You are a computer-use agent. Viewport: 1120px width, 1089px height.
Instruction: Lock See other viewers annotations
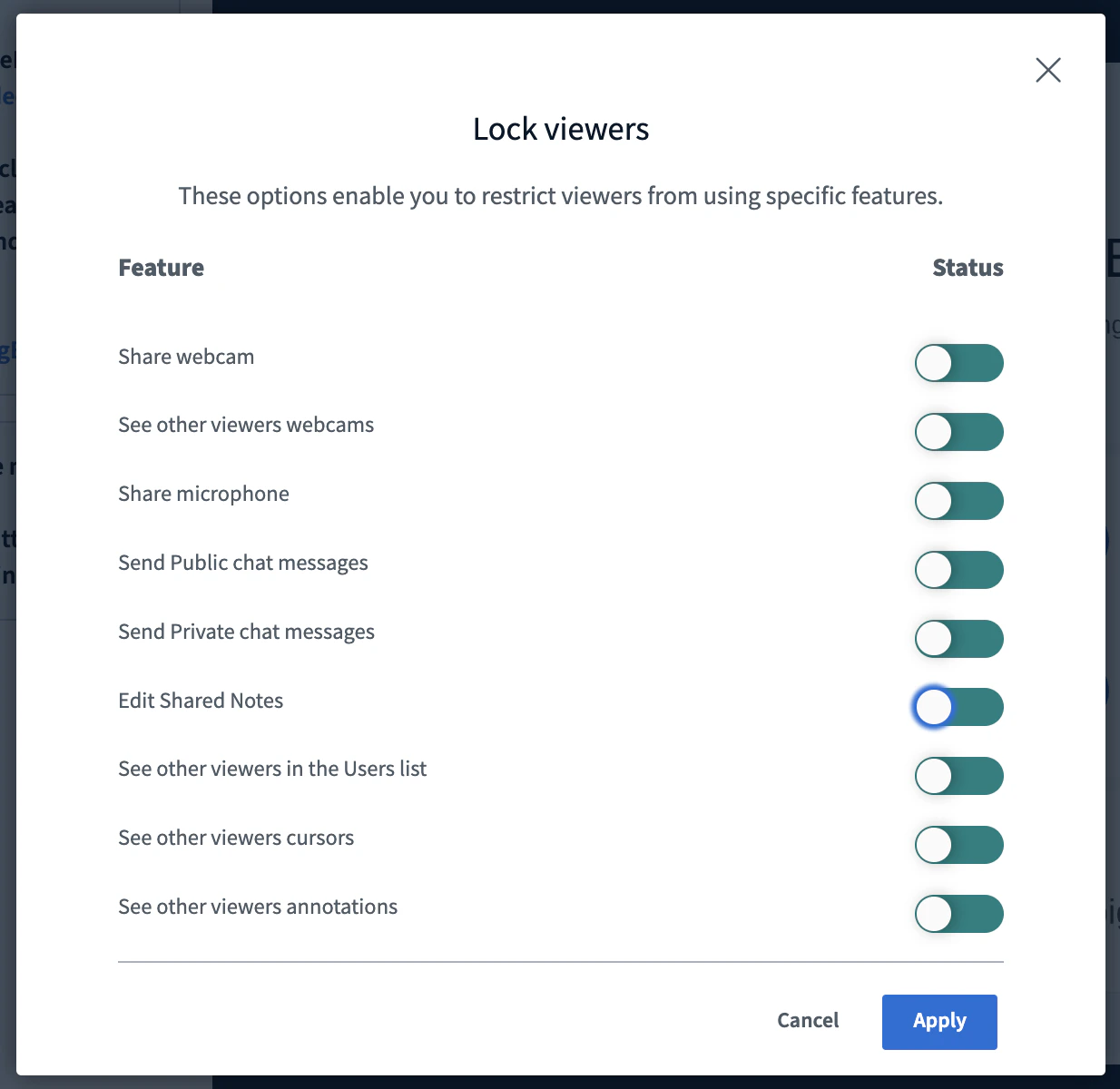958,914
